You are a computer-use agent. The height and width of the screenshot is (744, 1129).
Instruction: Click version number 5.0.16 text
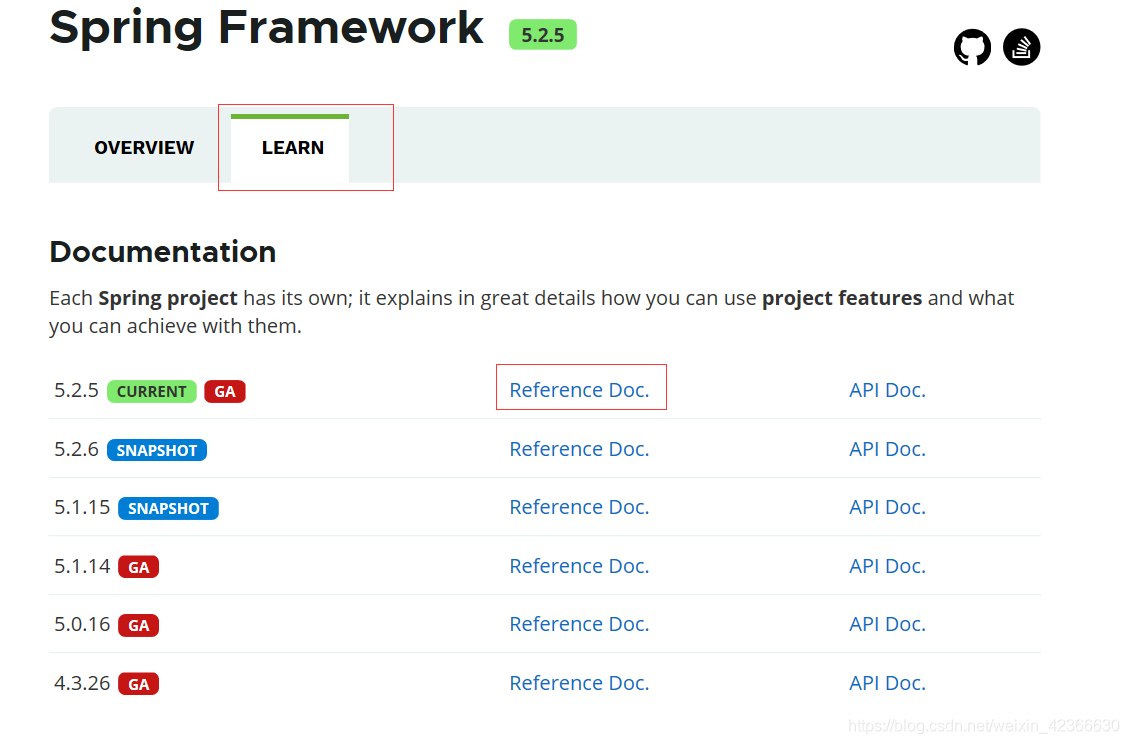click(x=82, y=624)
